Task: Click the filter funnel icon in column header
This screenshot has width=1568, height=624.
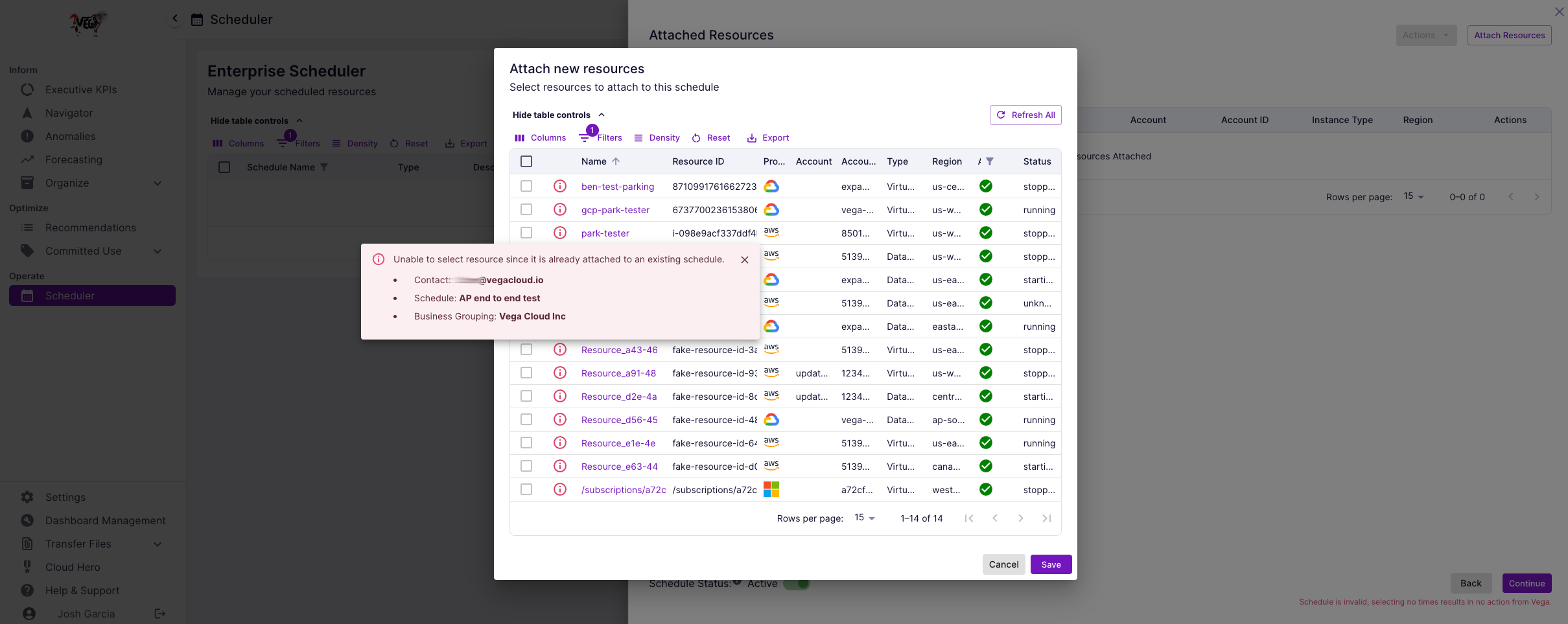Action: 990,161
